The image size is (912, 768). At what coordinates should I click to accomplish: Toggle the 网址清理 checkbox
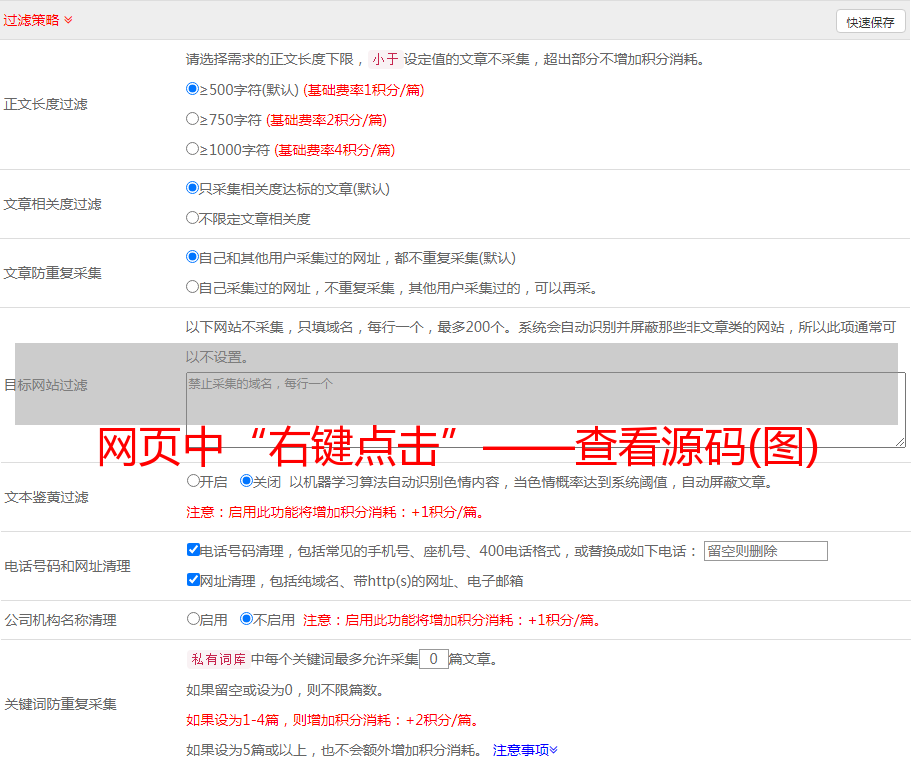point(193,580)
